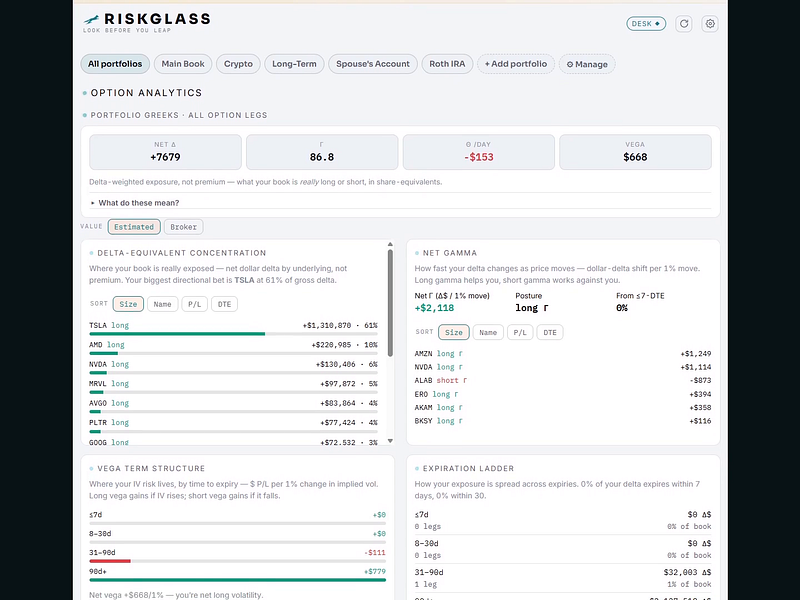This screenshot has height=600, width=800.
Task: Open the Manage portfolios button
Action: coord(587,64)
